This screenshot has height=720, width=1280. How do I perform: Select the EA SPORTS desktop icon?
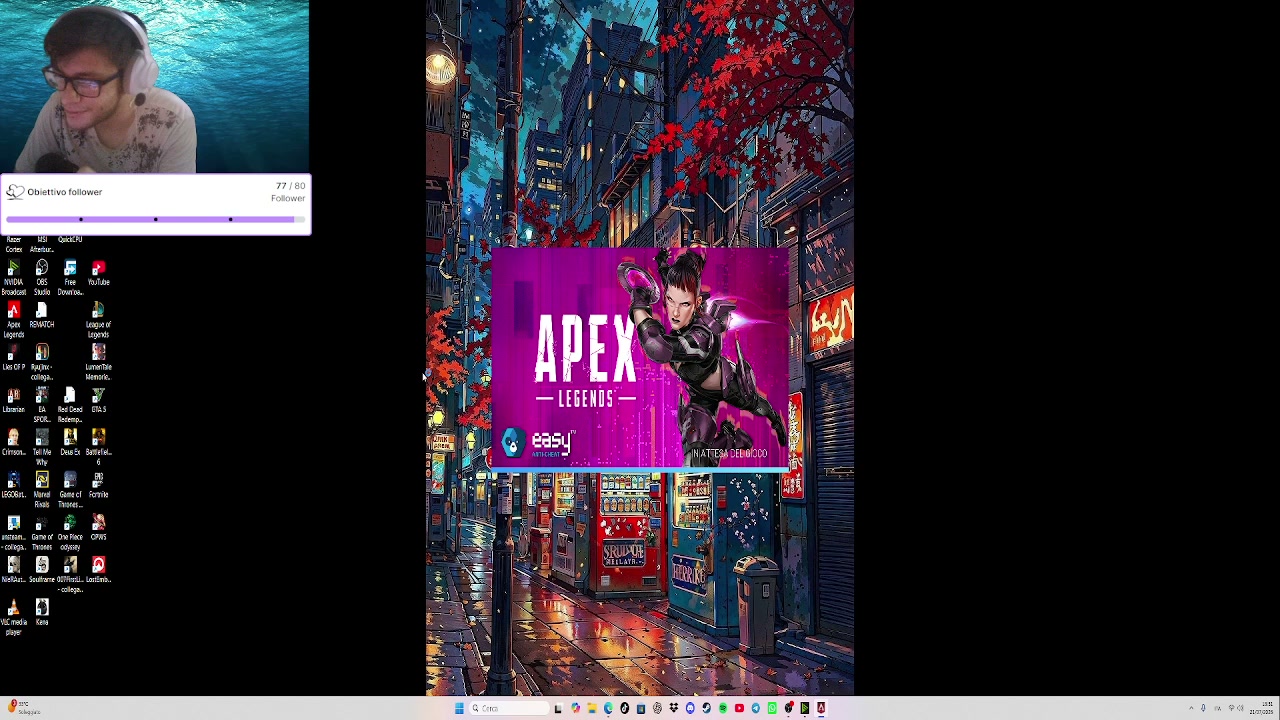(x=42, y=406)
